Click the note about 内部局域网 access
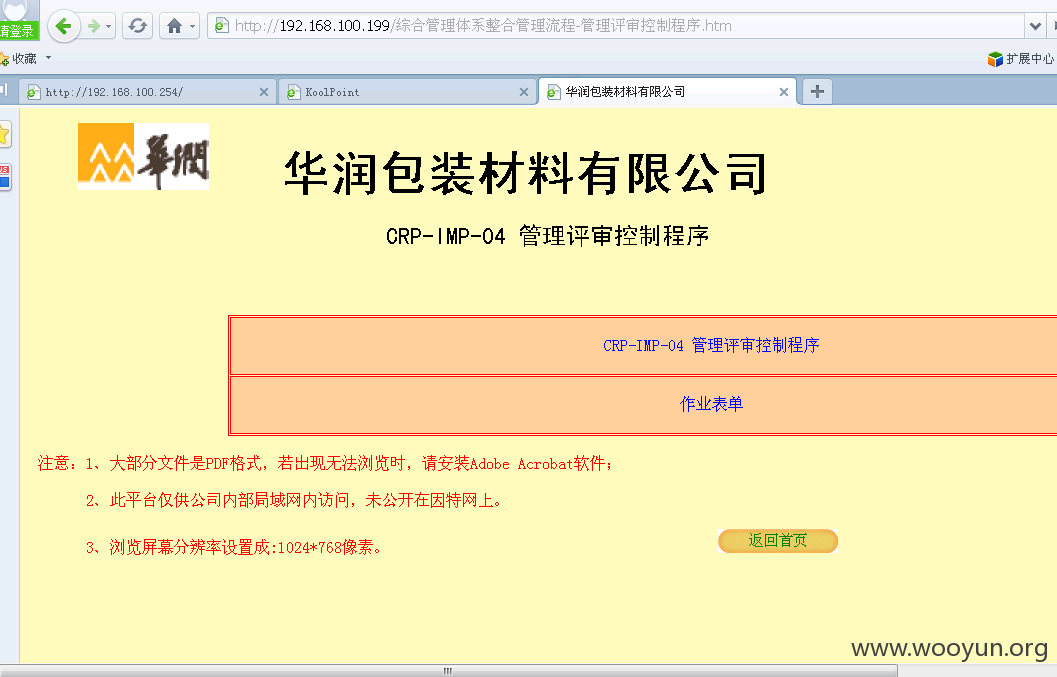Image resolution: width=1057 pixels, height=677 pixels. click(294, 500)
